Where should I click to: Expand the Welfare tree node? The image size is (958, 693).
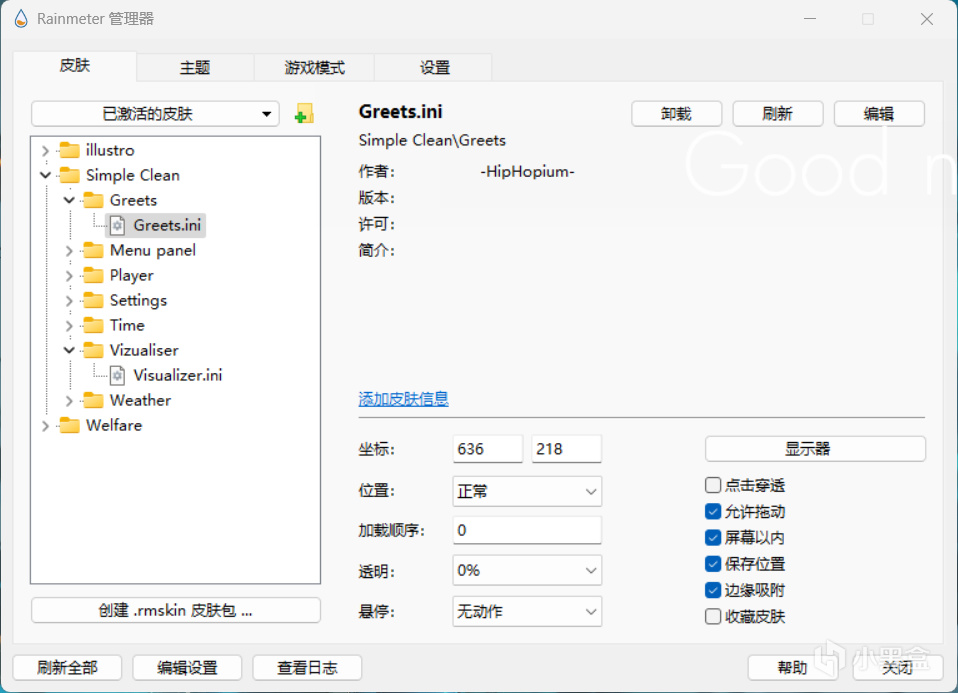tap(45, 426)
